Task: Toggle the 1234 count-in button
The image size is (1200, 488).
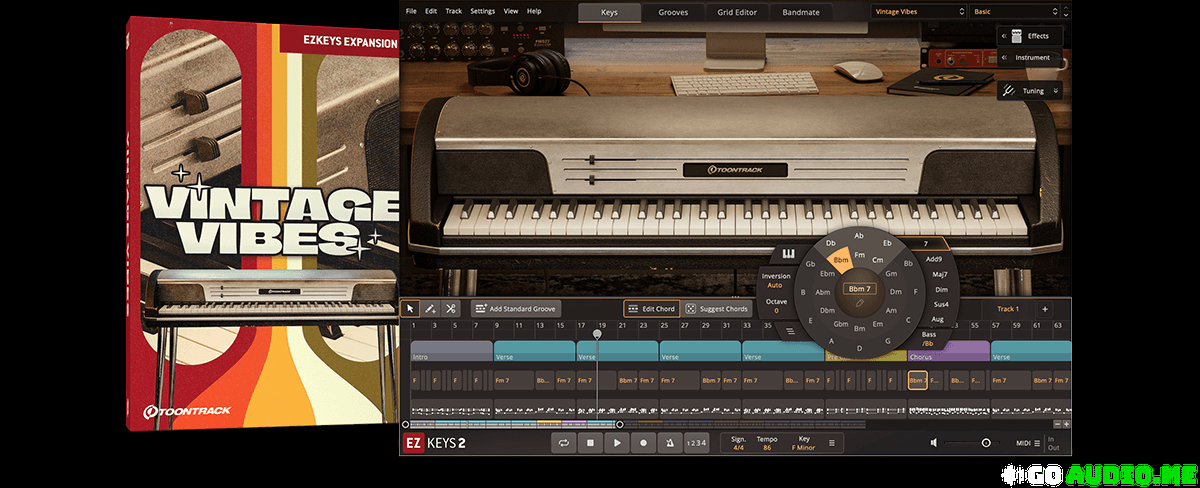Action: pos(696,442)
